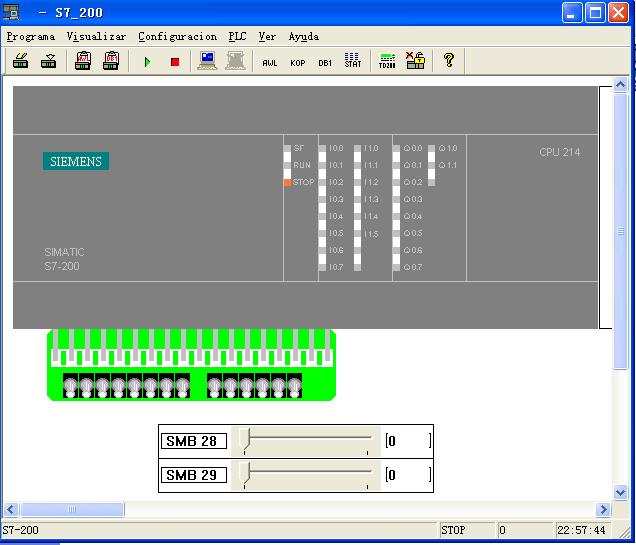Click the vertical scrollbar down arrow
Screen dimensions: 636x545
pyautogui.click(x=620, y=492)
